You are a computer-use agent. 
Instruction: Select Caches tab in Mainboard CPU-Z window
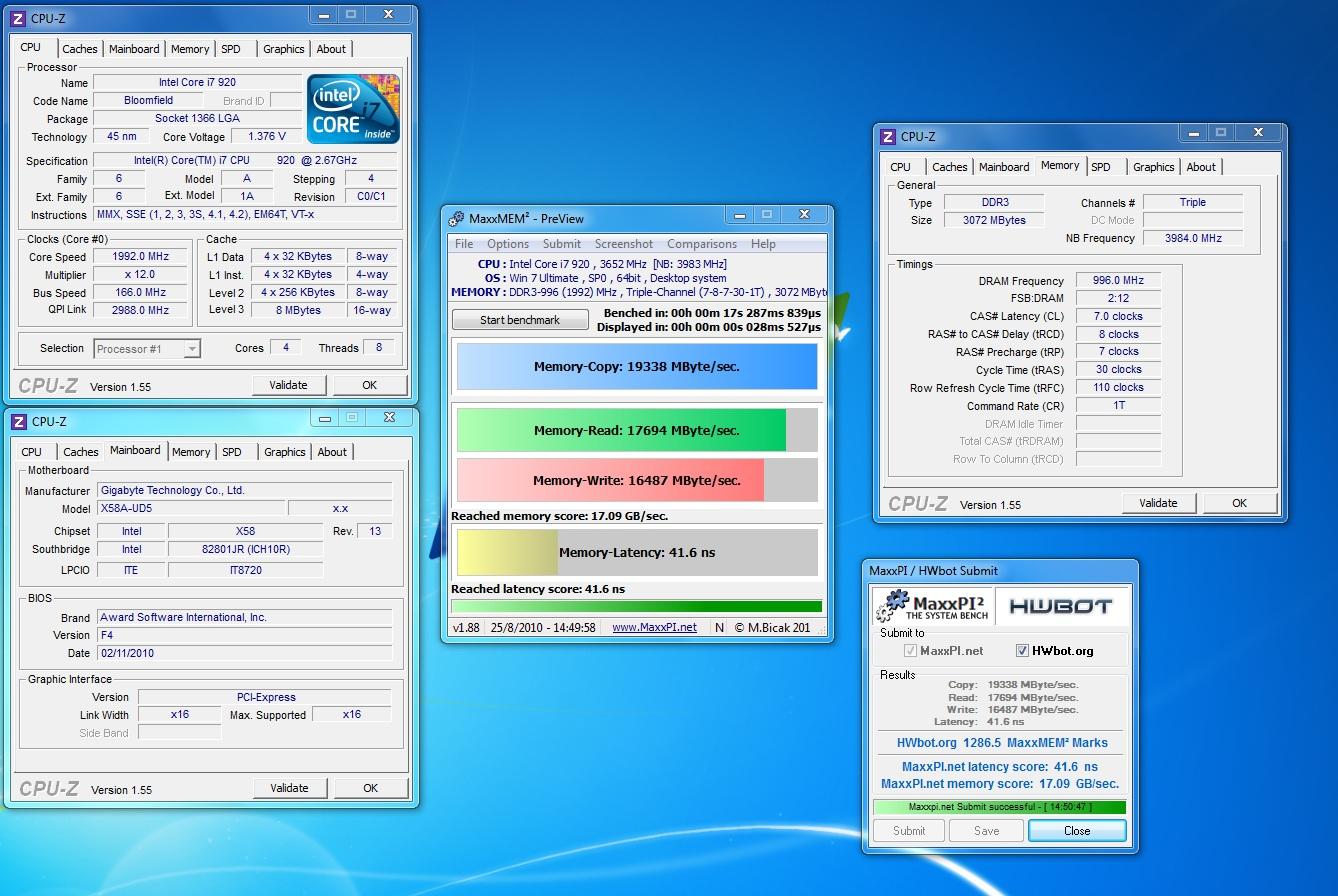[x=81, y=452]
